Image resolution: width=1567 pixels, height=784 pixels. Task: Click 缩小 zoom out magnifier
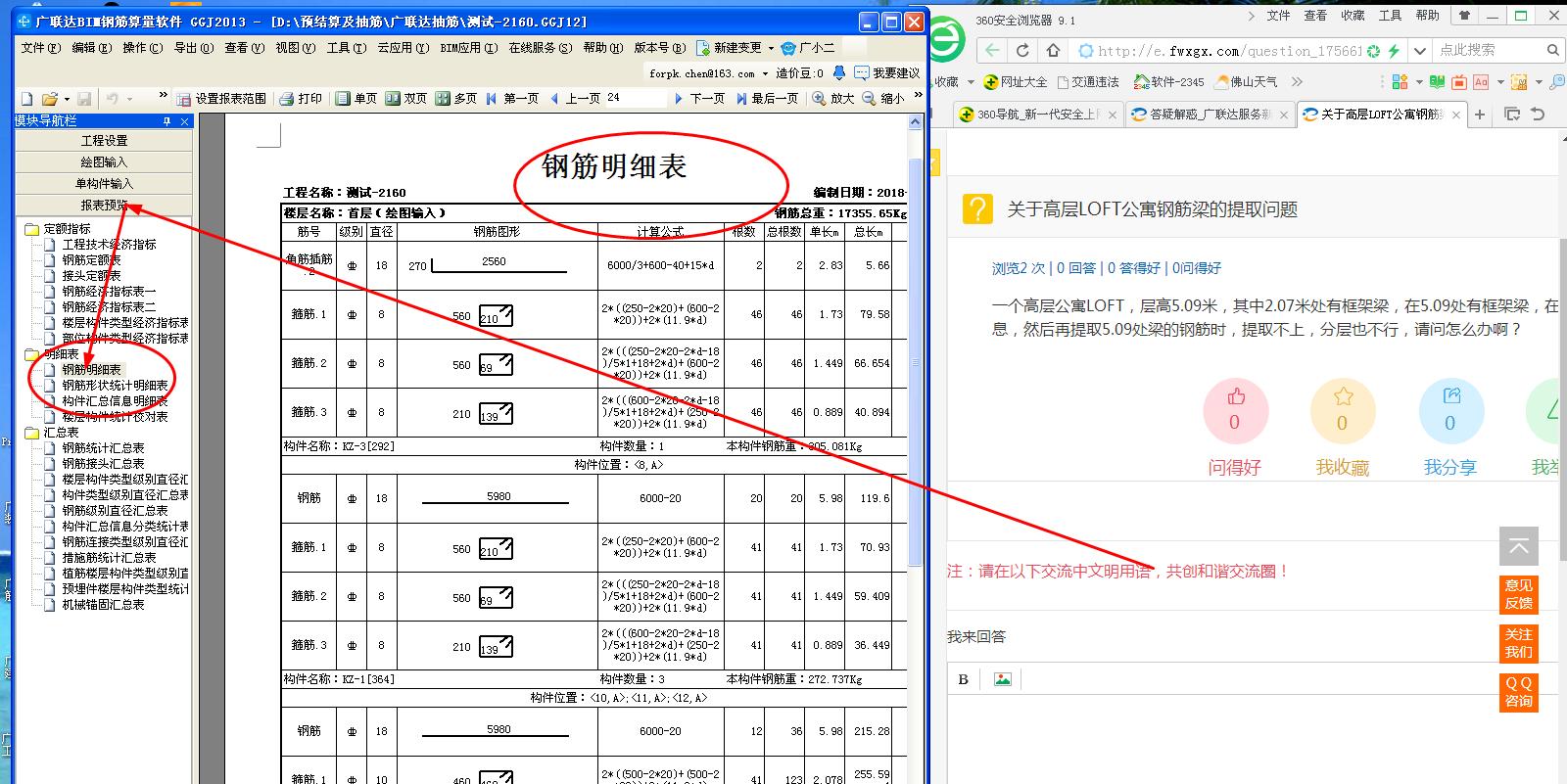[x=883, y=98]
